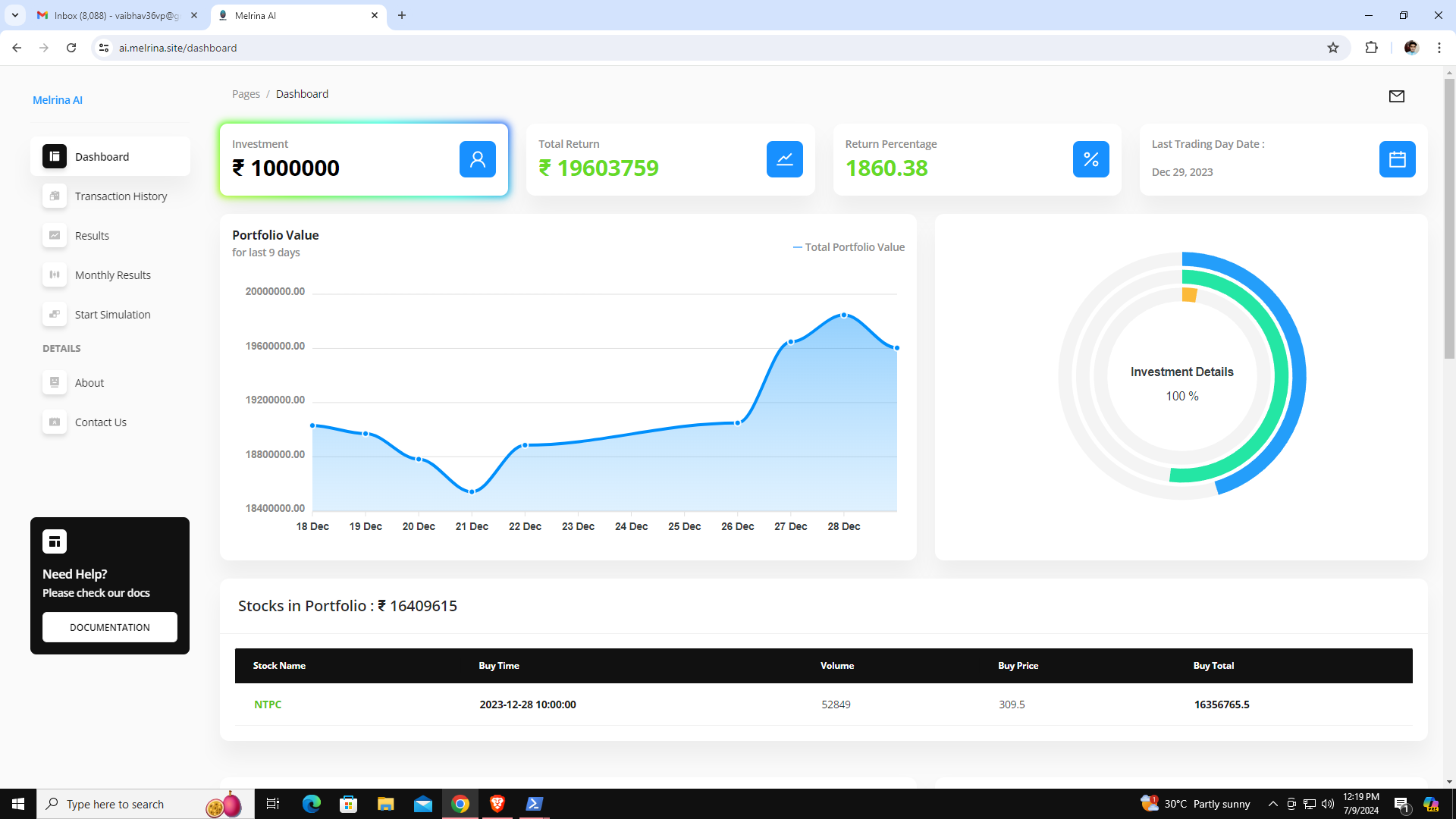The height and width of the screenshot is (819, 1456).
Task: Open Chrome three-dot menu
Action: 1439,48
